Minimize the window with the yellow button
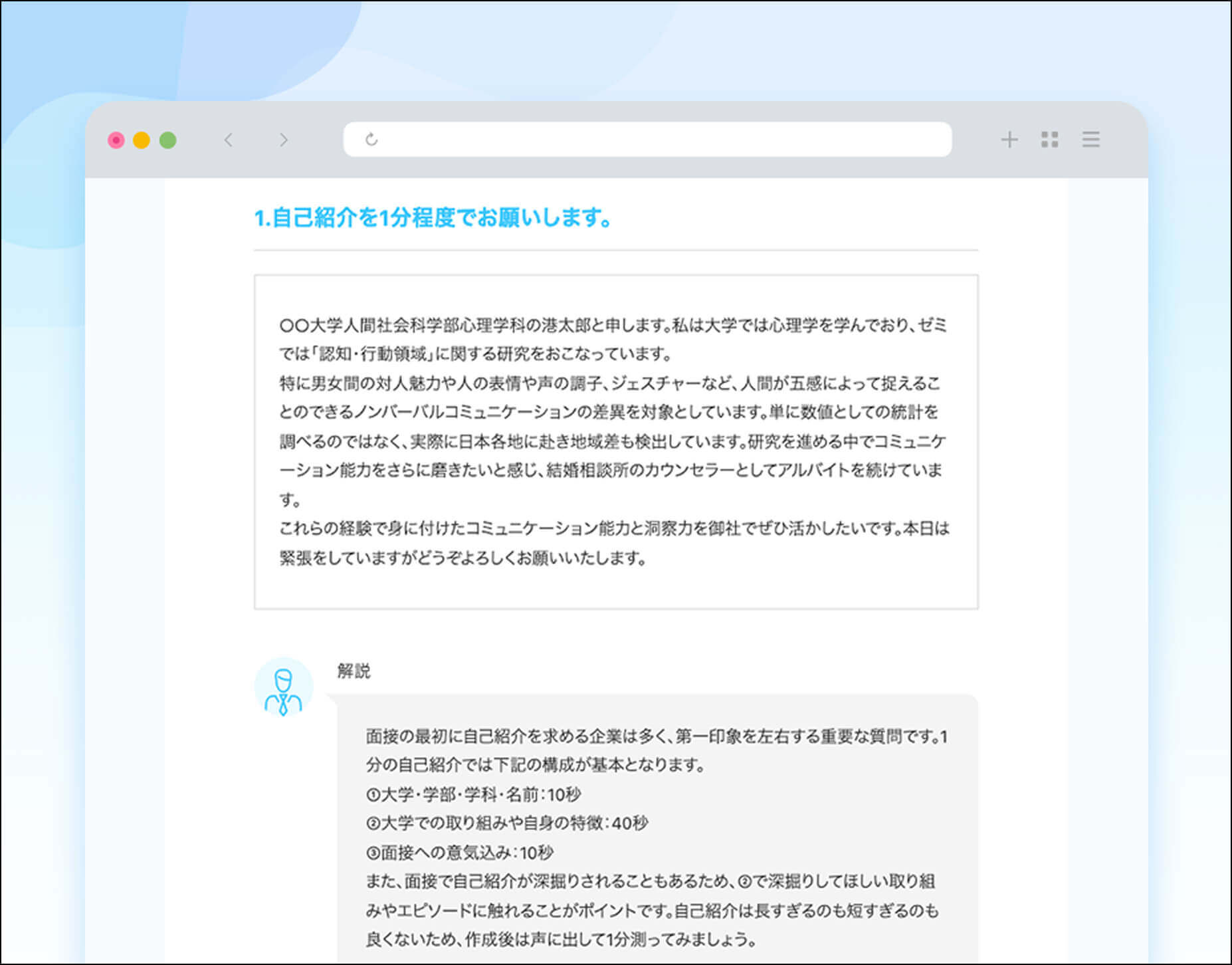1232x965 pixels. (142, 140)
